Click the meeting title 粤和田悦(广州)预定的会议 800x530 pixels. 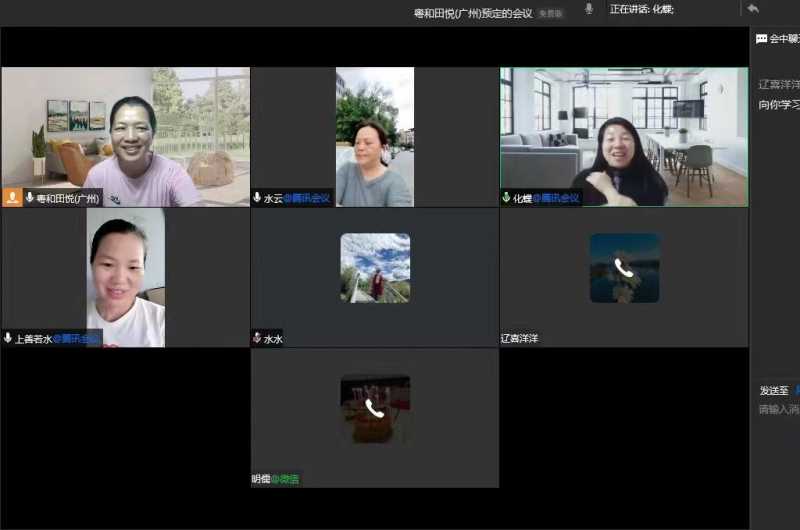[475, 13]
